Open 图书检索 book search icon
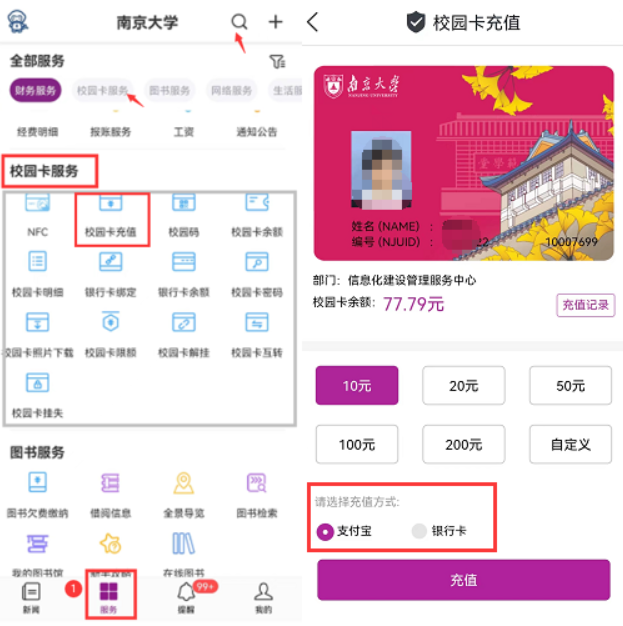 coord(256,483)
